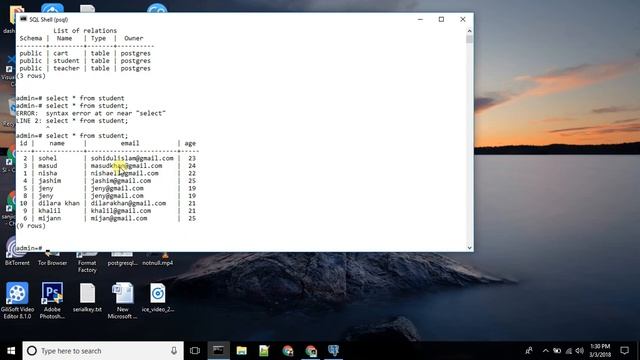640x360 pixels.
Task: Open File Explorer from the taskbar
Action: pyautogui.click(x=242, y=351)
